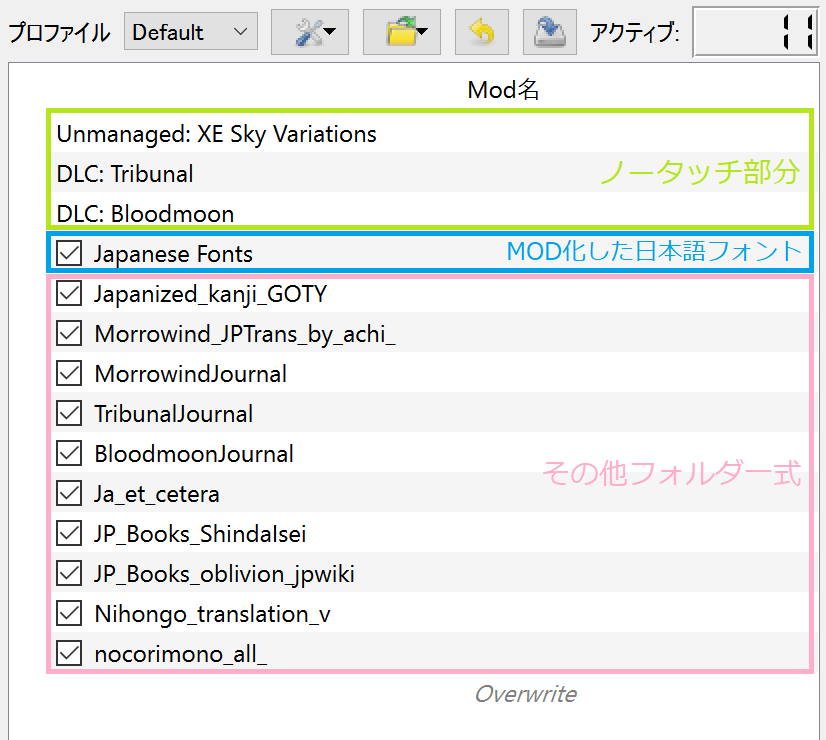Image resolution: width=826 pixels, height=740 pixels.
Task: Disable the Japanized_kanji_GOTY checkbox
Action: pos(69,294)
